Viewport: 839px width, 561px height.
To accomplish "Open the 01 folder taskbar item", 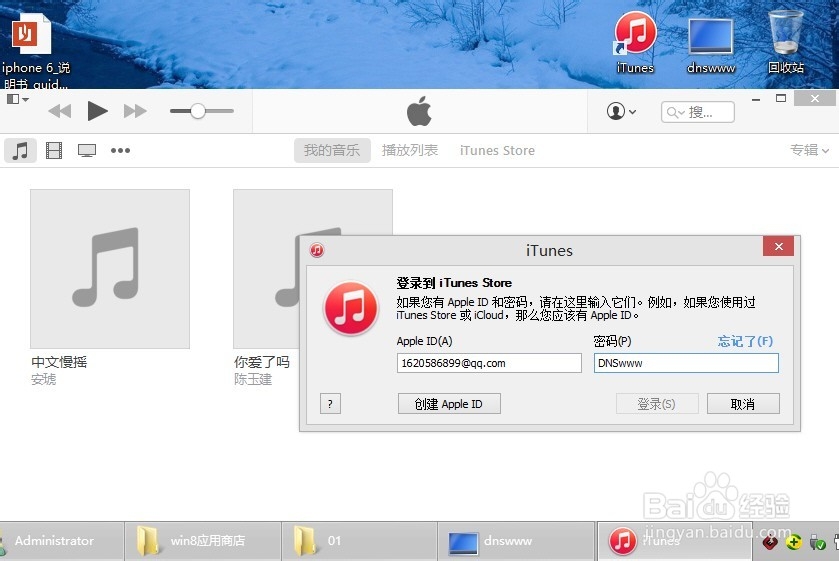I will [360, 541].
